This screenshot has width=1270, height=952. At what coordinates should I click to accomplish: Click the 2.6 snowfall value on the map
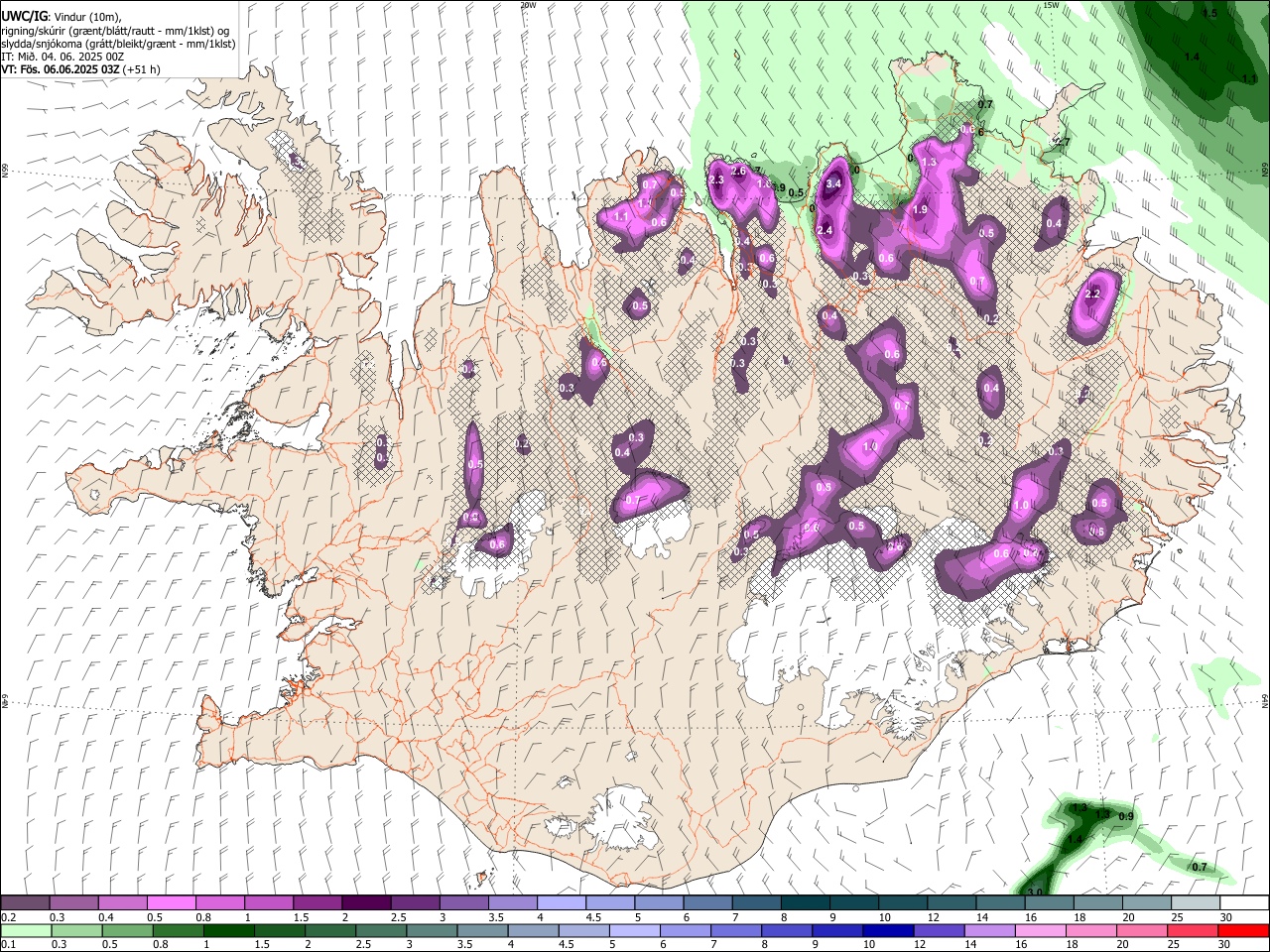(x=738, y=171)
